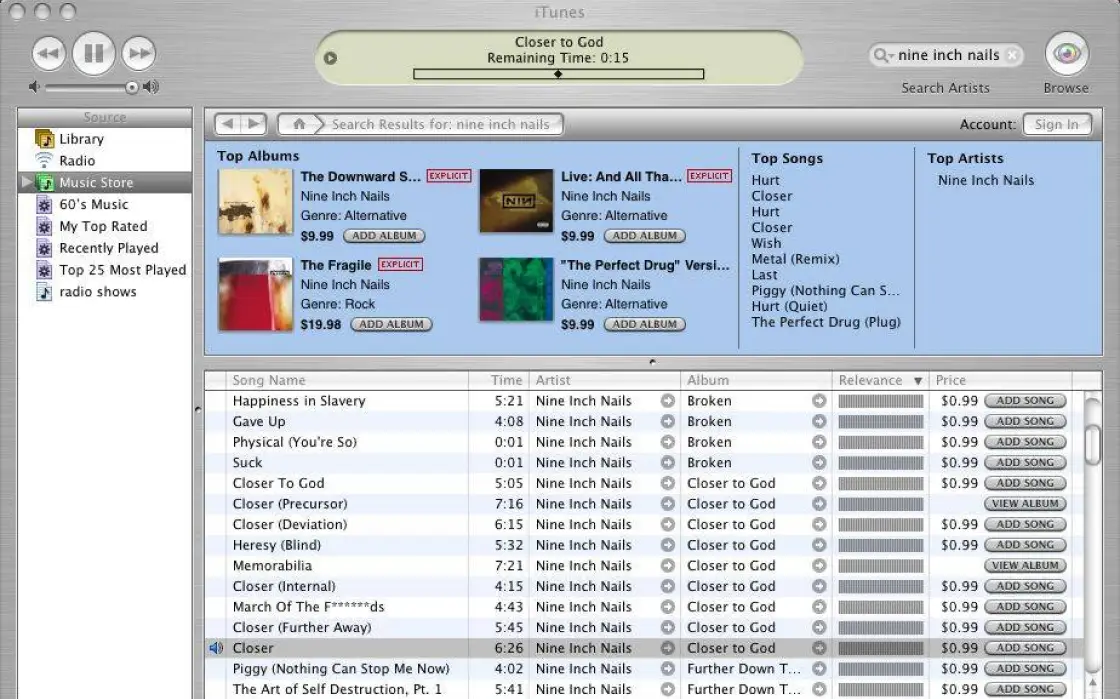Click the Live: And All That album cover
Viewport: 1120px width, 699px height.
(516, 201)
